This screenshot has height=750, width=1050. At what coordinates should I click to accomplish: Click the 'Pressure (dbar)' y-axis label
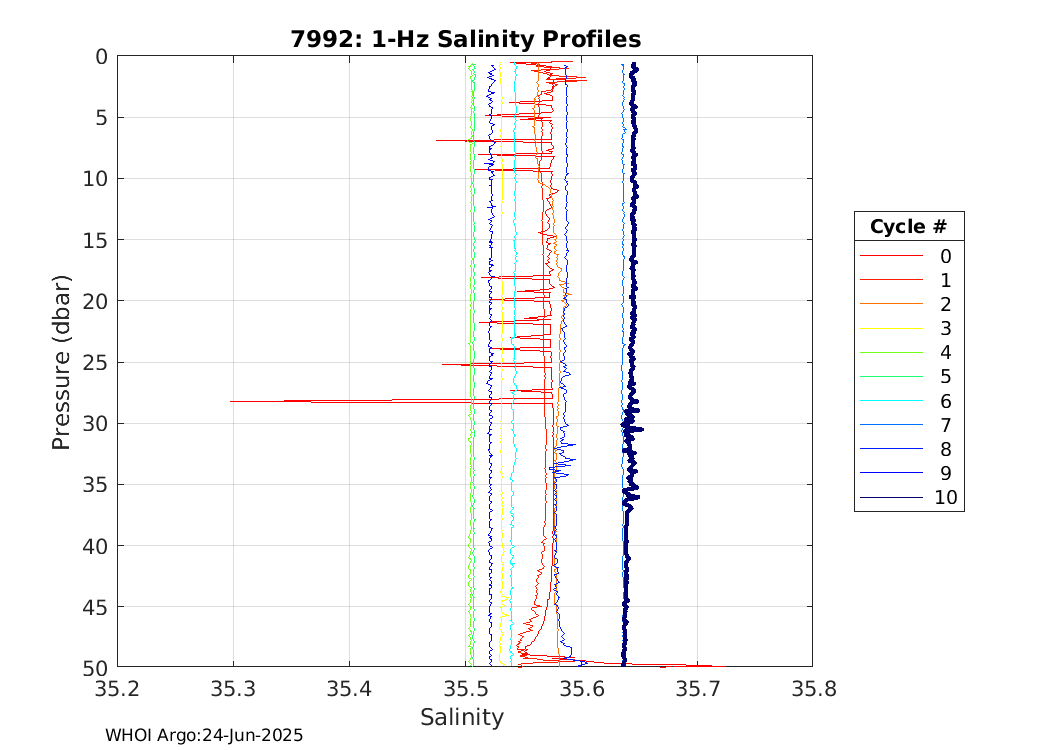[x=61, y=362]
